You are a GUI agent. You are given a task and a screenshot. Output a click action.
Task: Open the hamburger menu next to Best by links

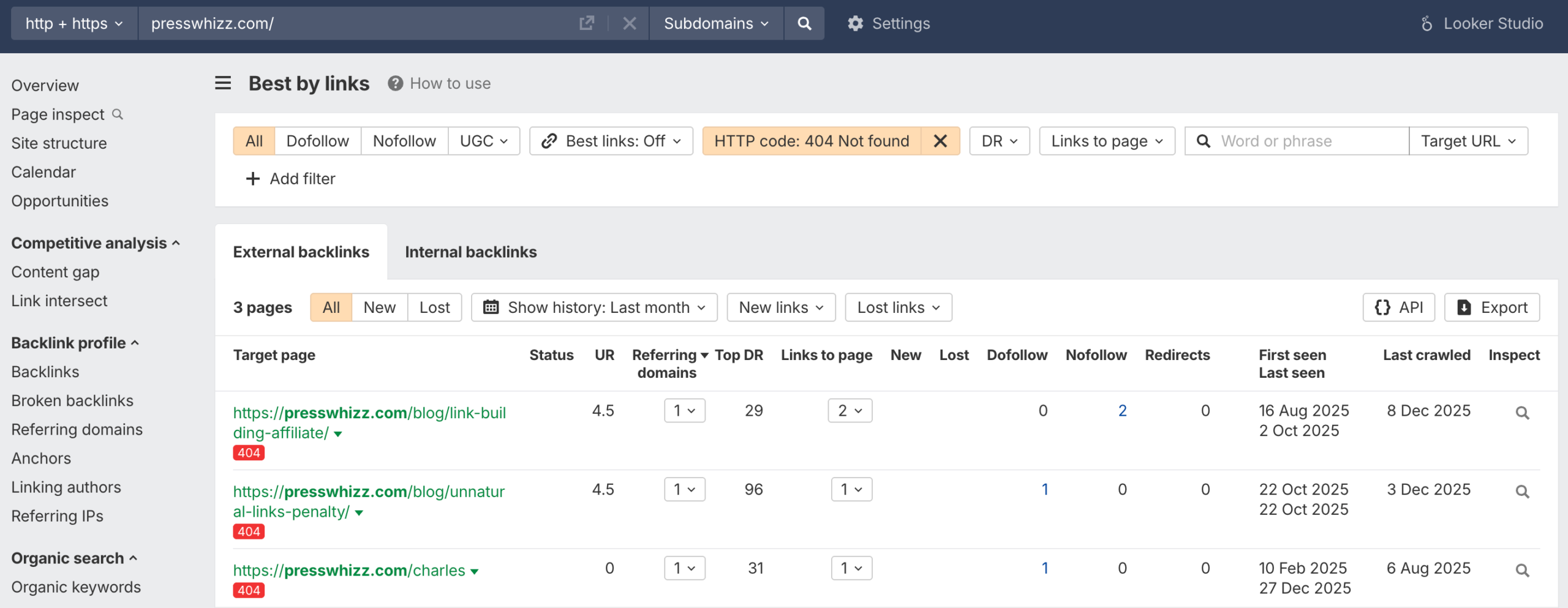[x=222, y=83]
